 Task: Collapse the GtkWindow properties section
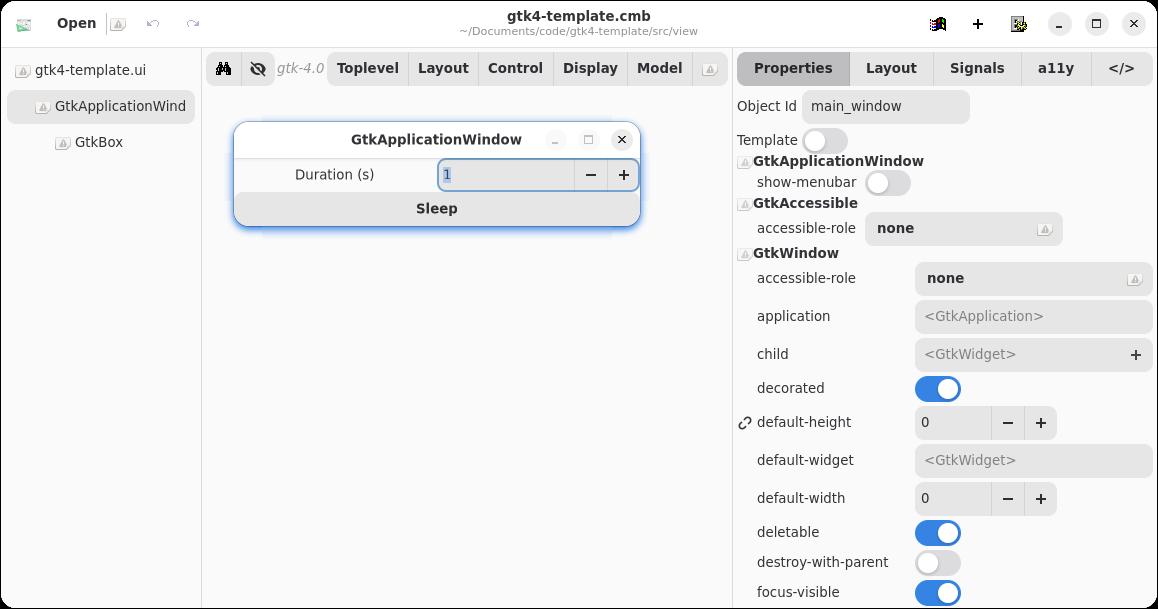744,254
